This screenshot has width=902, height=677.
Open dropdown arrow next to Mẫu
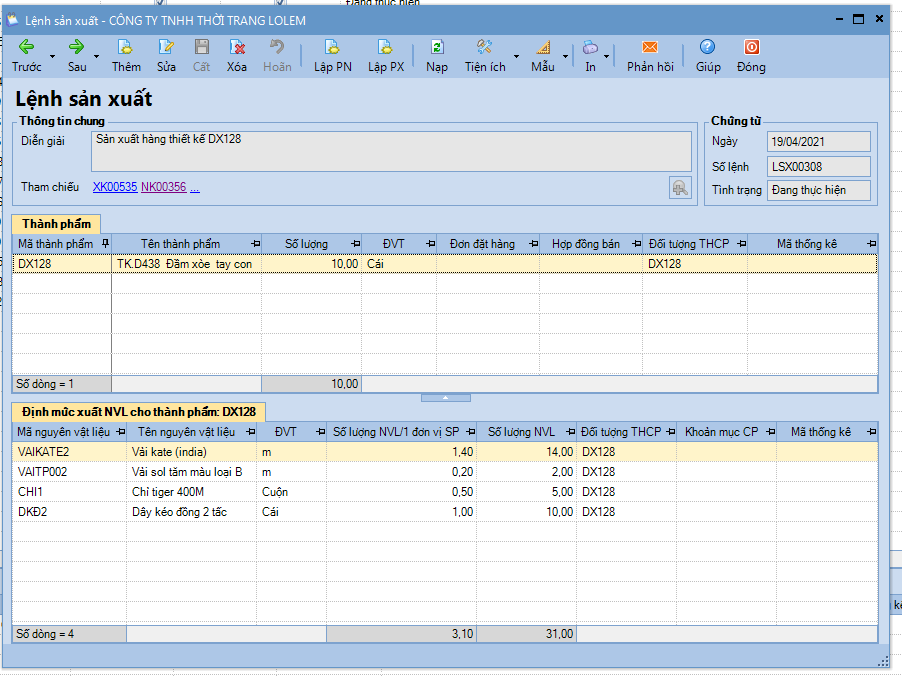point(565,56)
